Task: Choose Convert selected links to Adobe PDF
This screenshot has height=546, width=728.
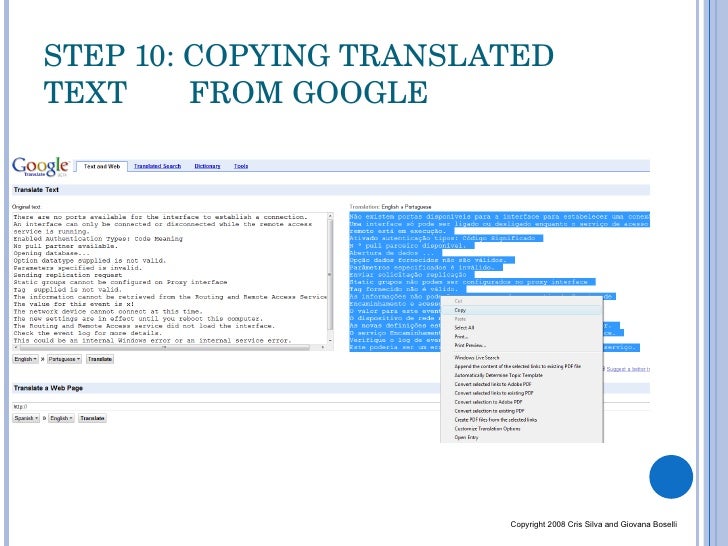Action: click(x=521, y=384)
